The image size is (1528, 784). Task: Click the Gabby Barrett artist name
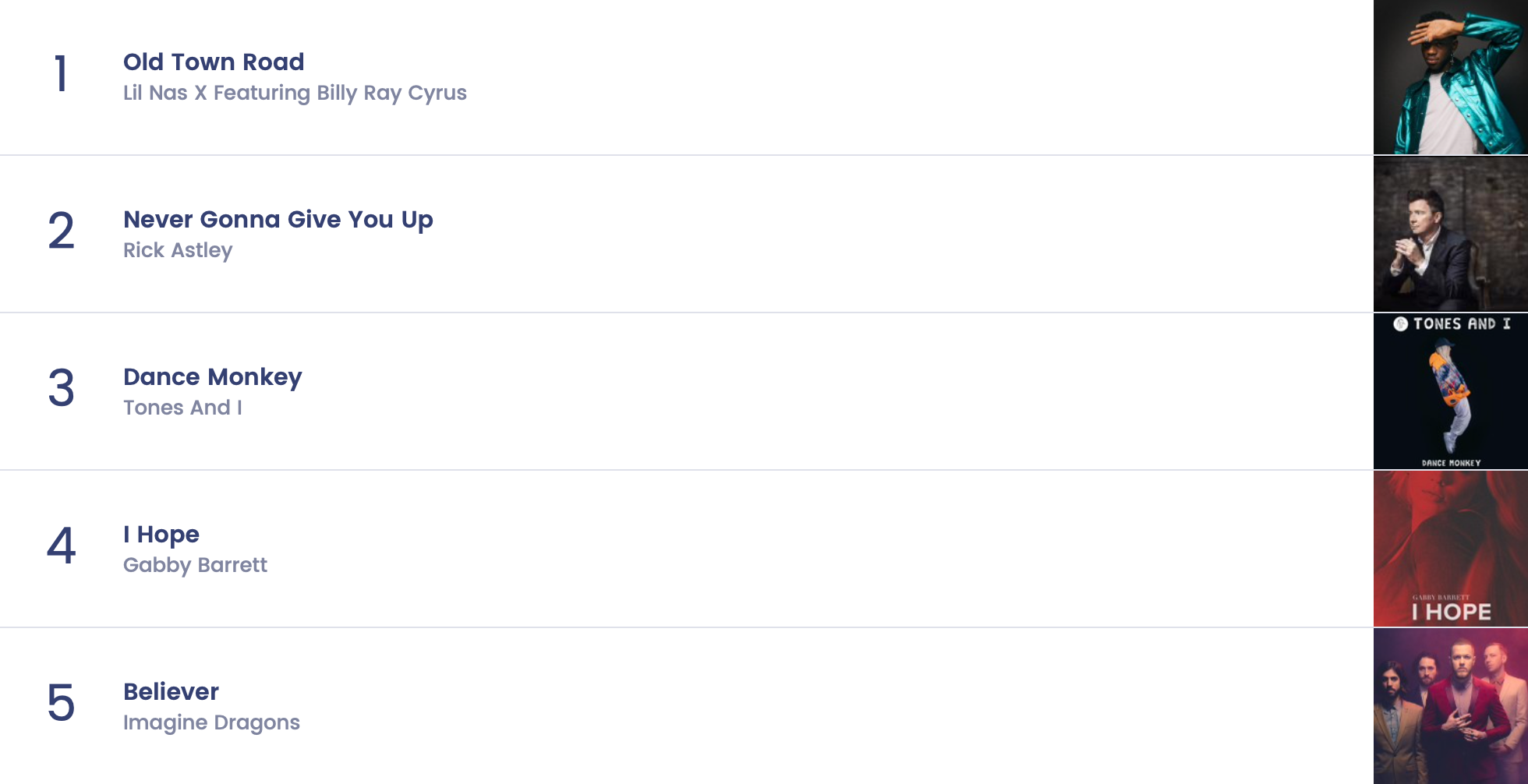(195, 565)
